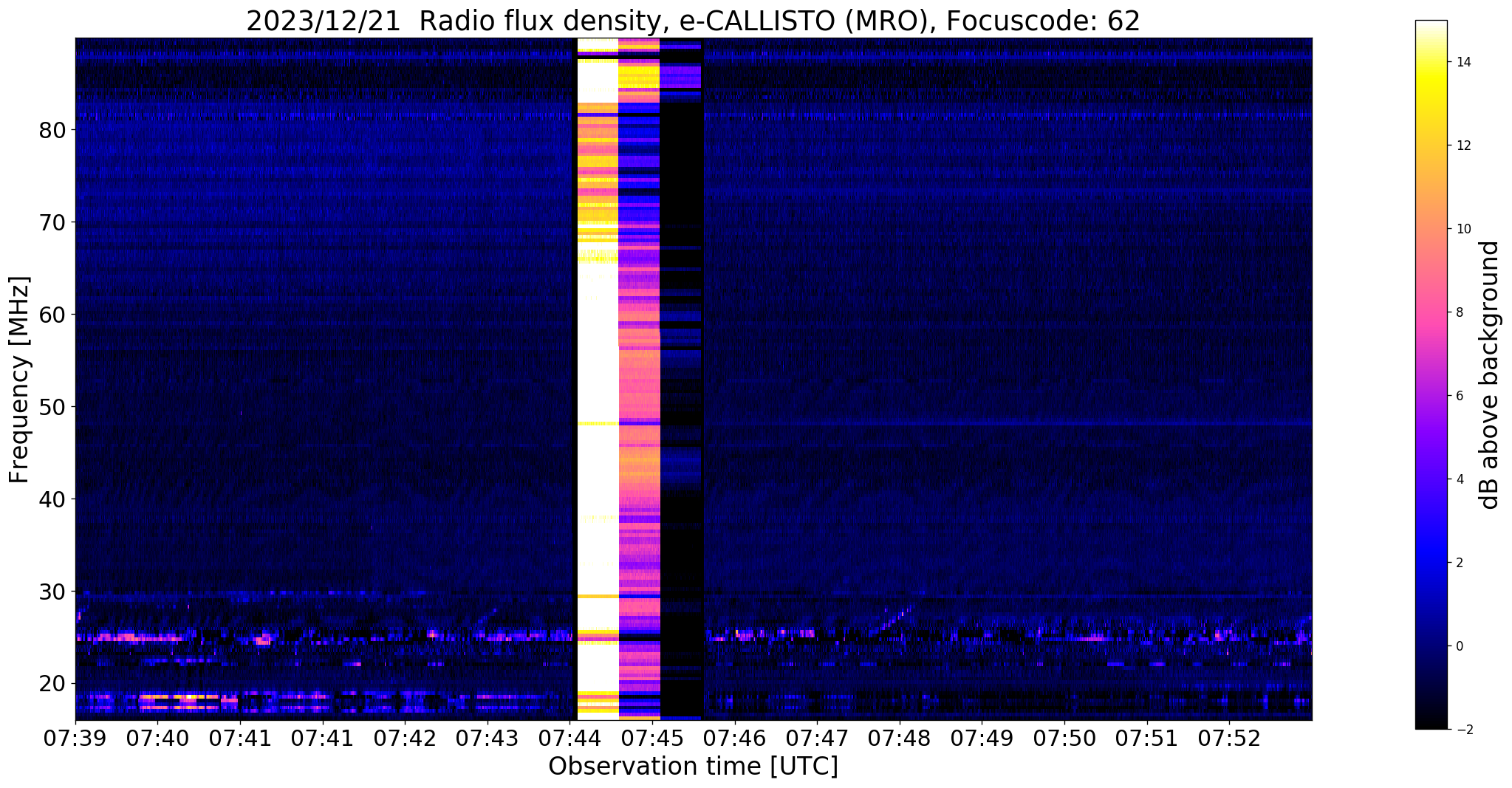Image resolution: width=1512 pixels, height=788 pixels.
Task: Click the 07:42 time tick label
Action: 405,738
